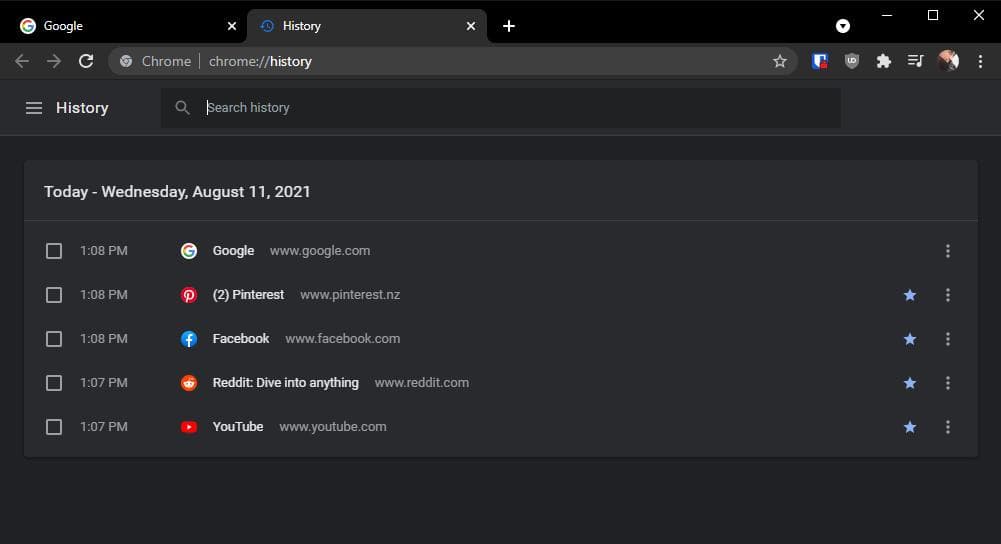Go forward using the forward arrow
Screen dimensions: 1001x544
point(54,61)
